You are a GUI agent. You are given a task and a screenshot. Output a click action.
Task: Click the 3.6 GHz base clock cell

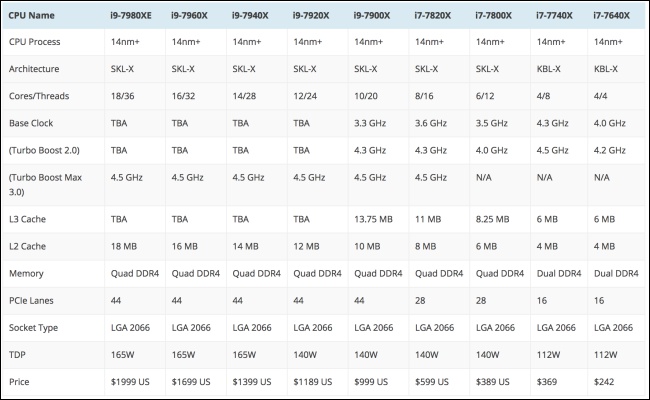[x=431, y=124]
